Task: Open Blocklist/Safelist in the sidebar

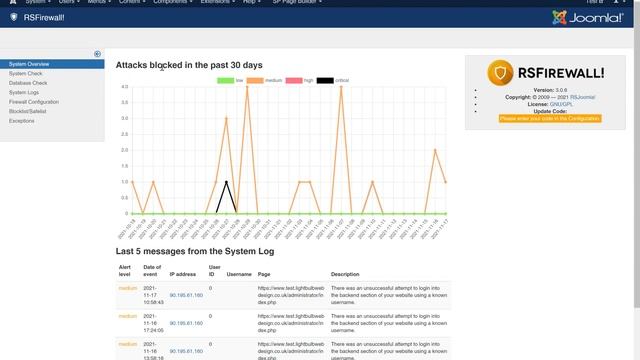Action: click(27, 111)
